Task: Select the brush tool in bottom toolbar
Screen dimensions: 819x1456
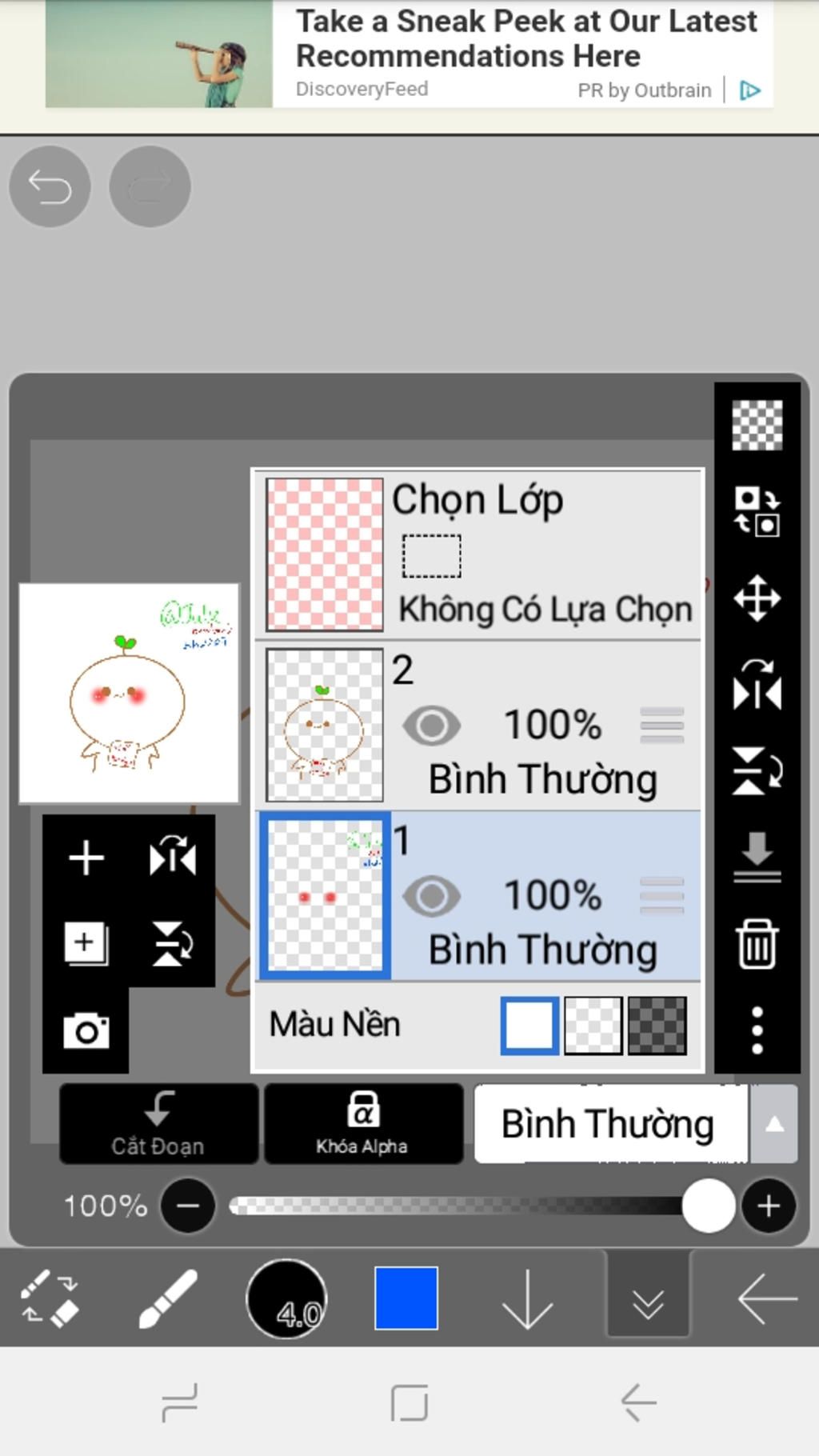Action: [168, 1298]
